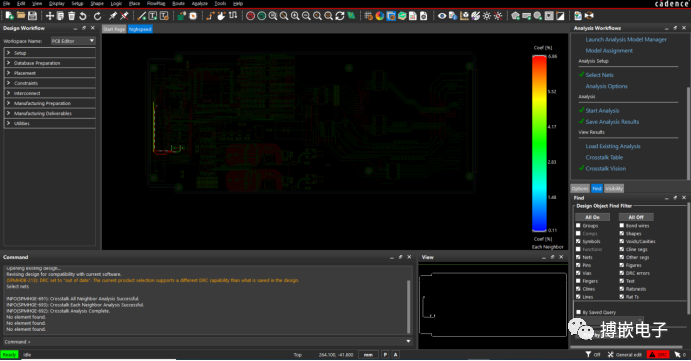The height and width of the screenshot is (361, 691).
Task: Click the Refresh circular arrows icon
Action: 340,16
